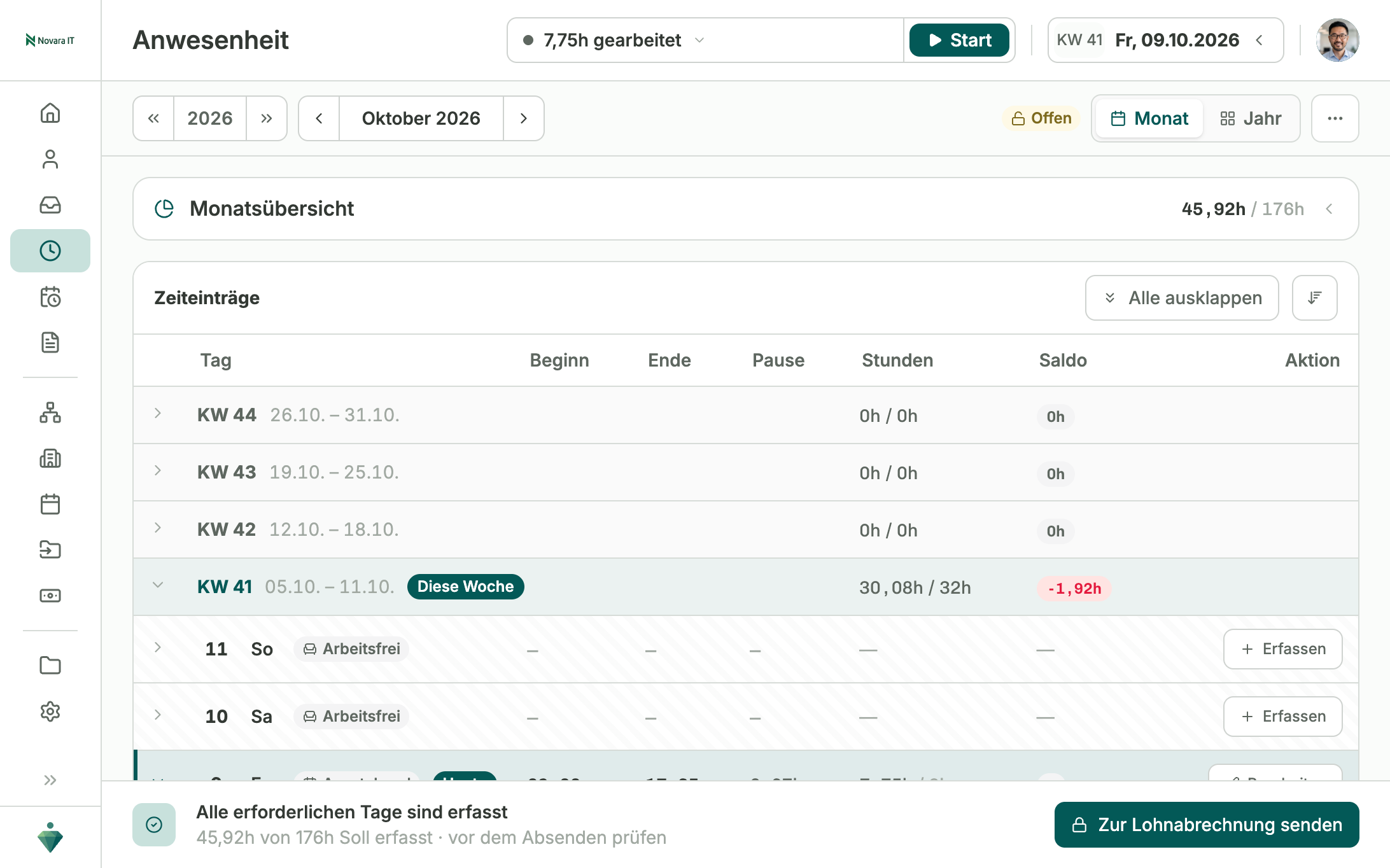
Task: Select the clock attendance sidebar icon
Action: coord(50,251)
